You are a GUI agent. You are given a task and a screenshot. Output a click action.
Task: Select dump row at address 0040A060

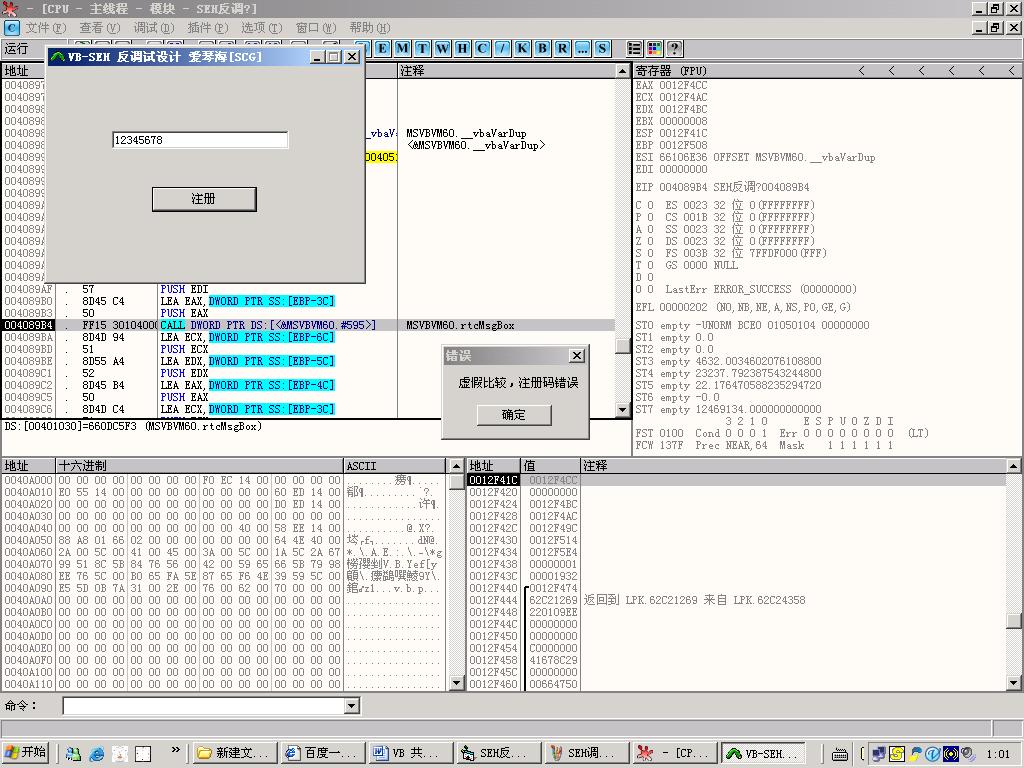pyautogui.click(x=223, y=552)
